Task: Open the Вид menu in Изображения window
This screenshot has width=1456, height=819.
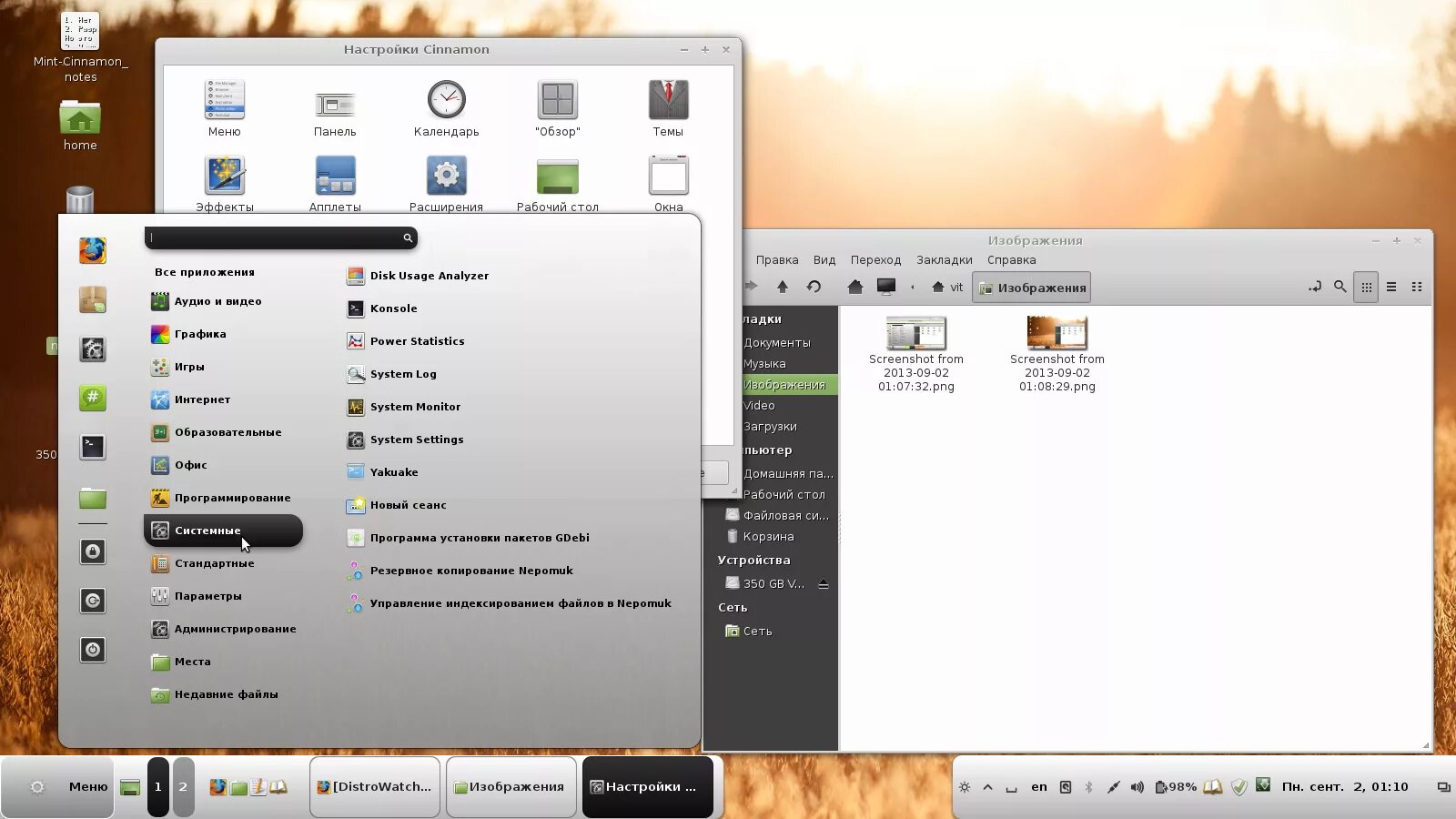Action: coord(824,259)
